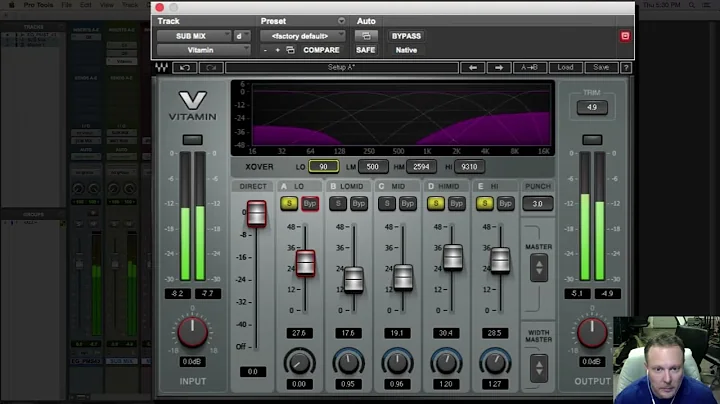
Task: Open the Preset section menu circle arrow
Action: pos(341,21)
